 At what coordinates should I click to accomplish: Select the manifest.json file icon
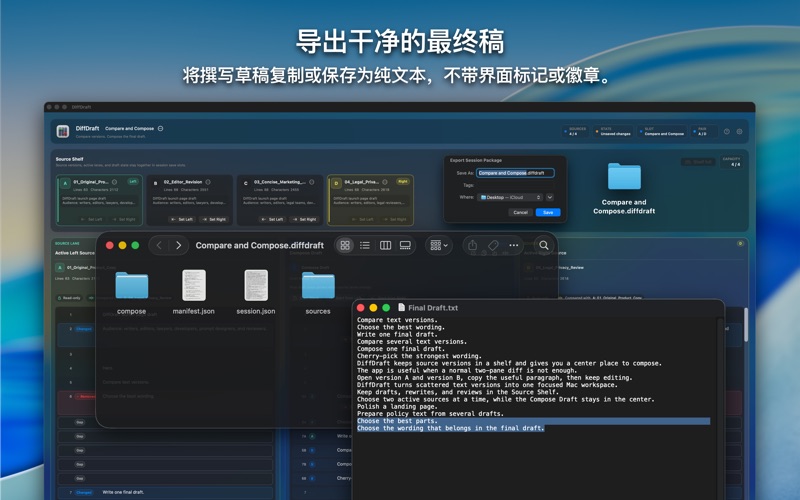point(194,285)
